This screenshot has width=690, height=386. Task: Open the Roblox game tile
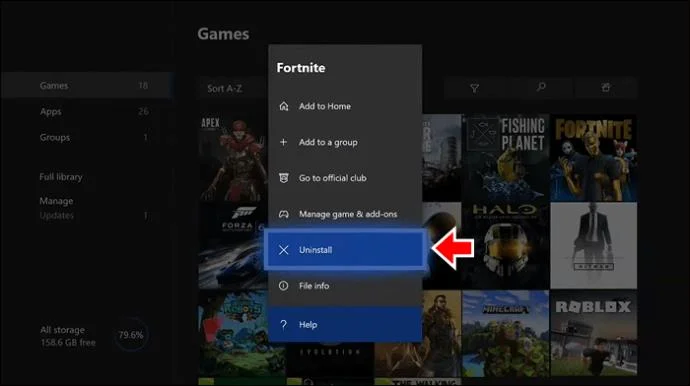(594, 333)
